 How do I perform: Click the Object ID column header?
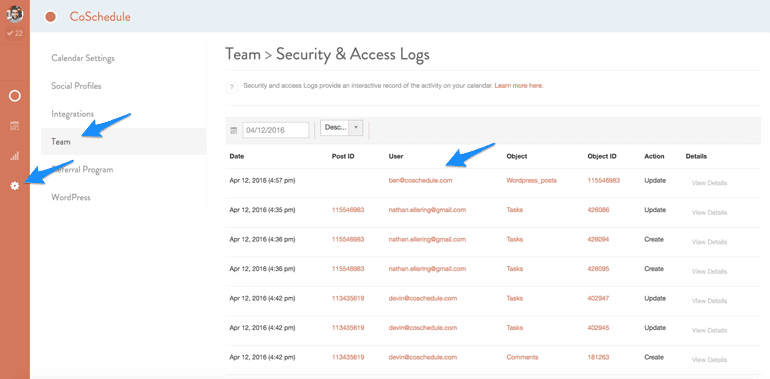pyautogui.click(x=602, y=157)
